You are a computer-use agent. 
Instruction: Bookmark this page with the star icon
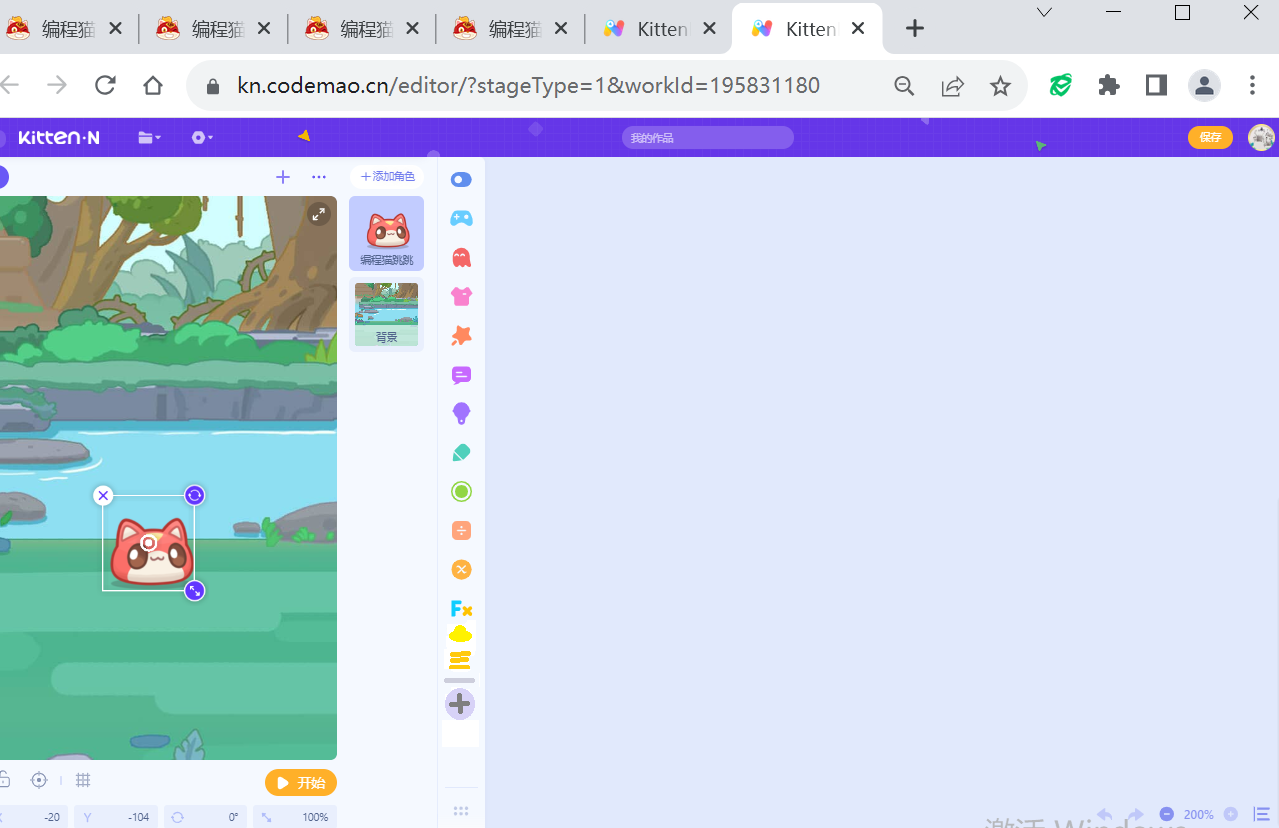pyautogui.click(x=1000, y=86)
